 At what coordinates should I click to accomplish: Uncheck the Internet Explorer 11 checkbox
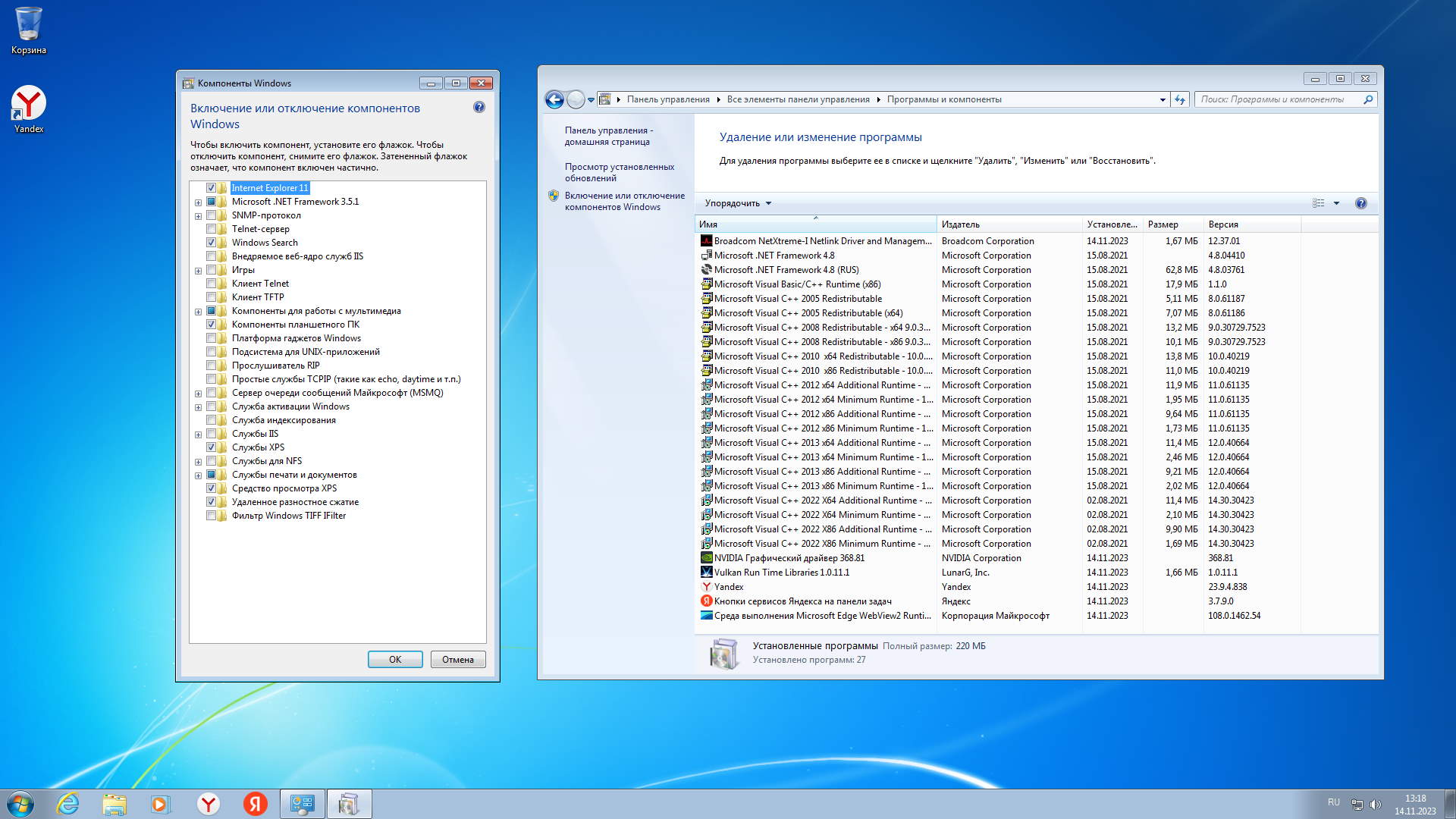click(212, 188)
